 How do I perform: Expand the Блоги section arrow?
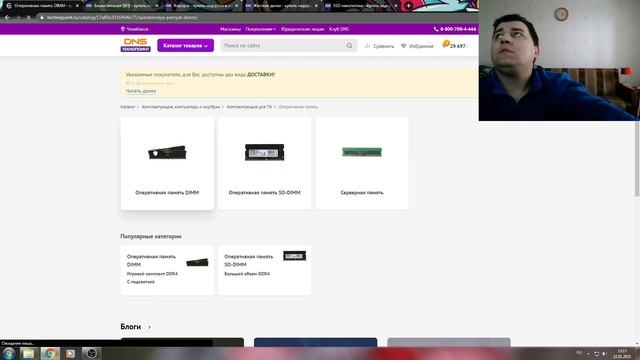tap(149, 327)
